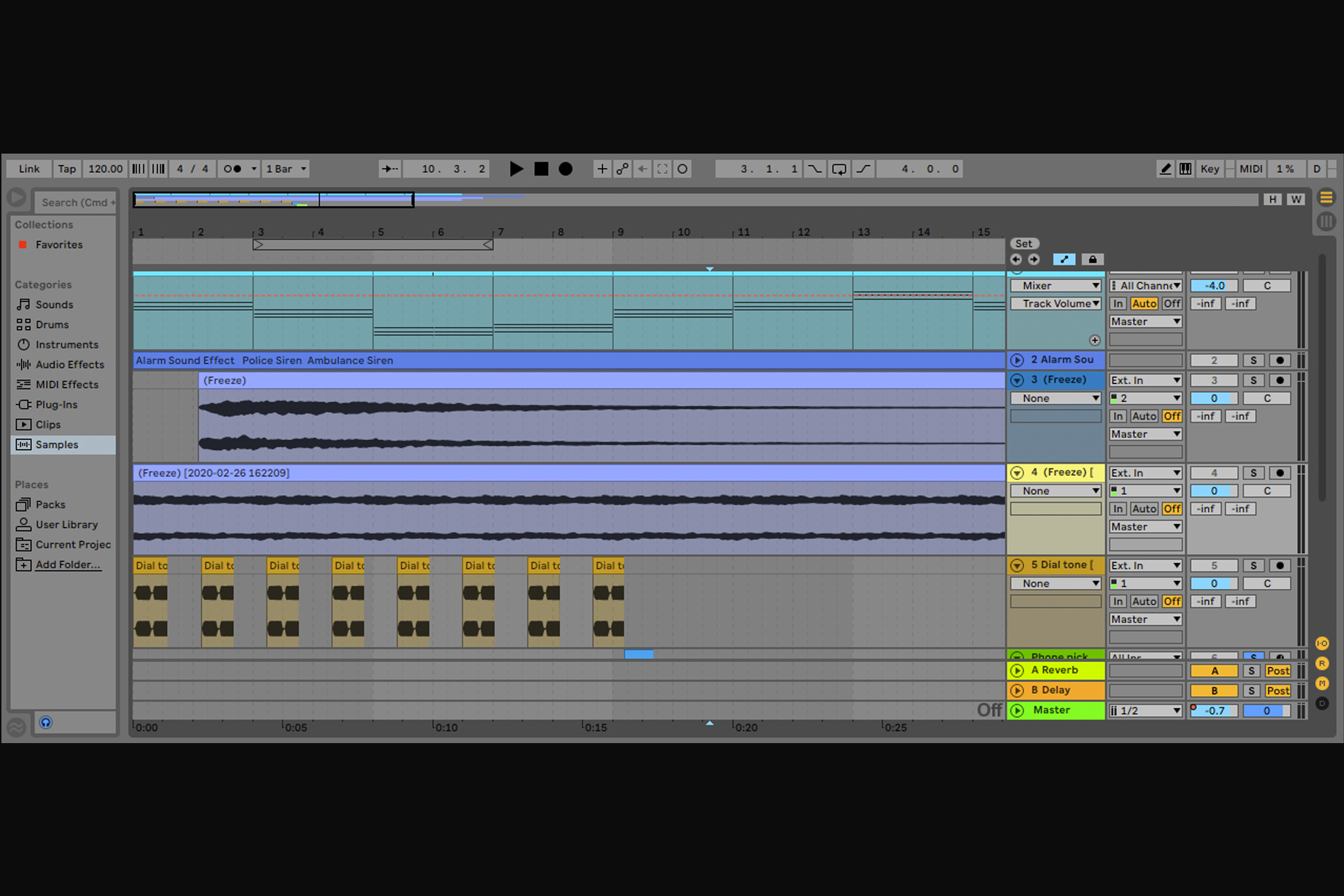Collapse the 4 (Freeze) track
Viewport: 1344px width, 896px height.
click(1017, 473)
